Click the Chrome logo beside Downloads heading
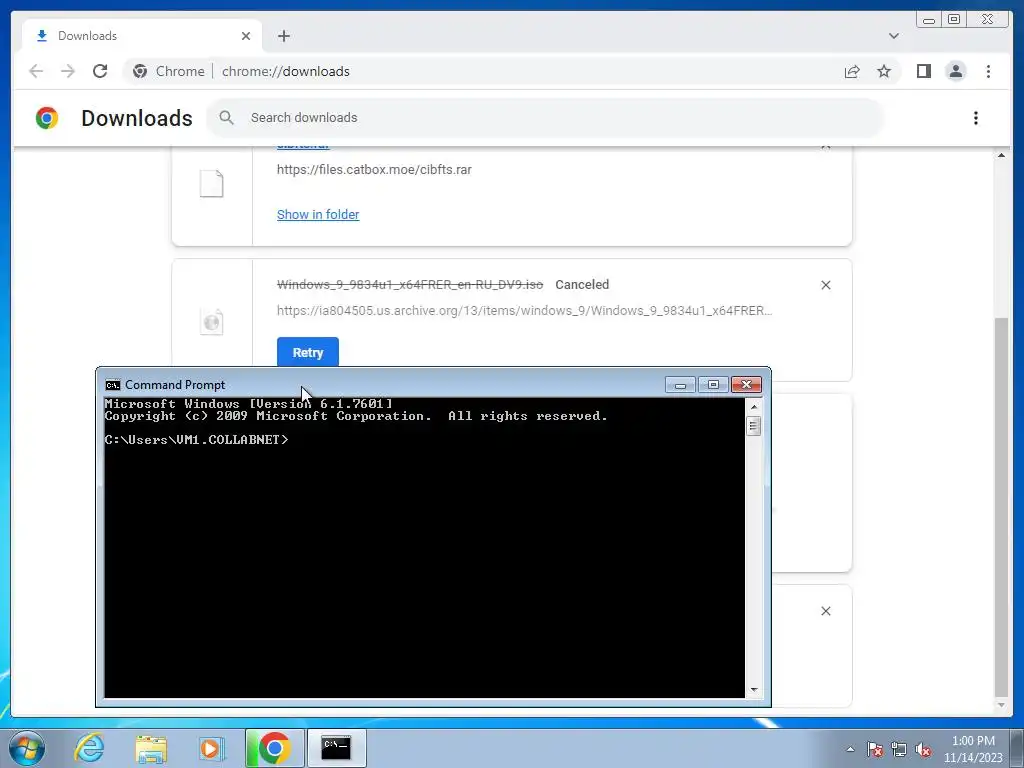The image size is (1024, 768). click(47, 118)
